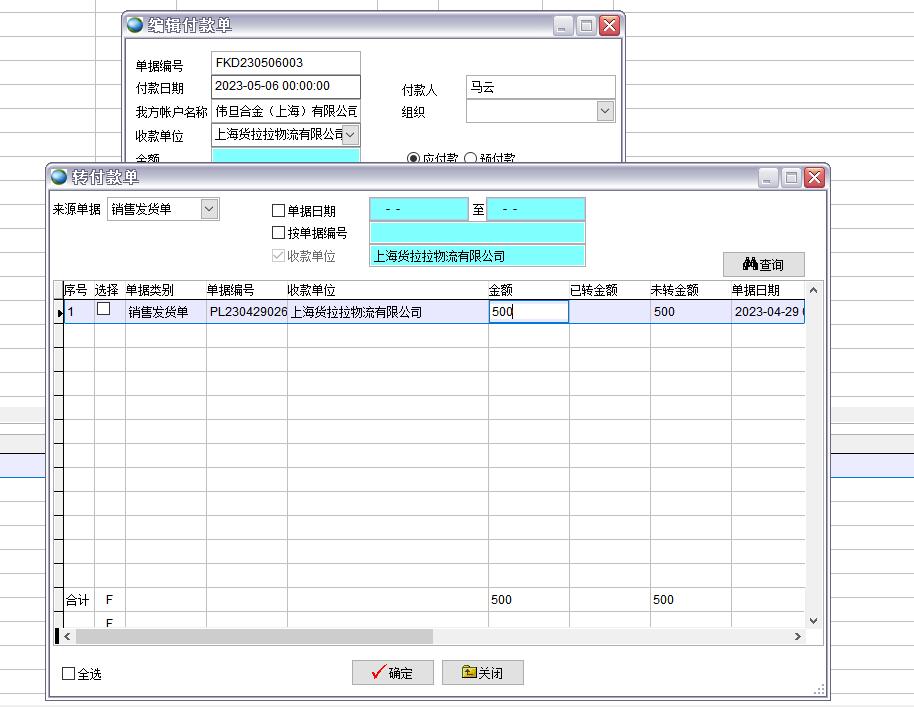Expand the 收款单位 dropdown in payment form
The width and height of the screenshot is (914, 707).
[x=351, y=134]
